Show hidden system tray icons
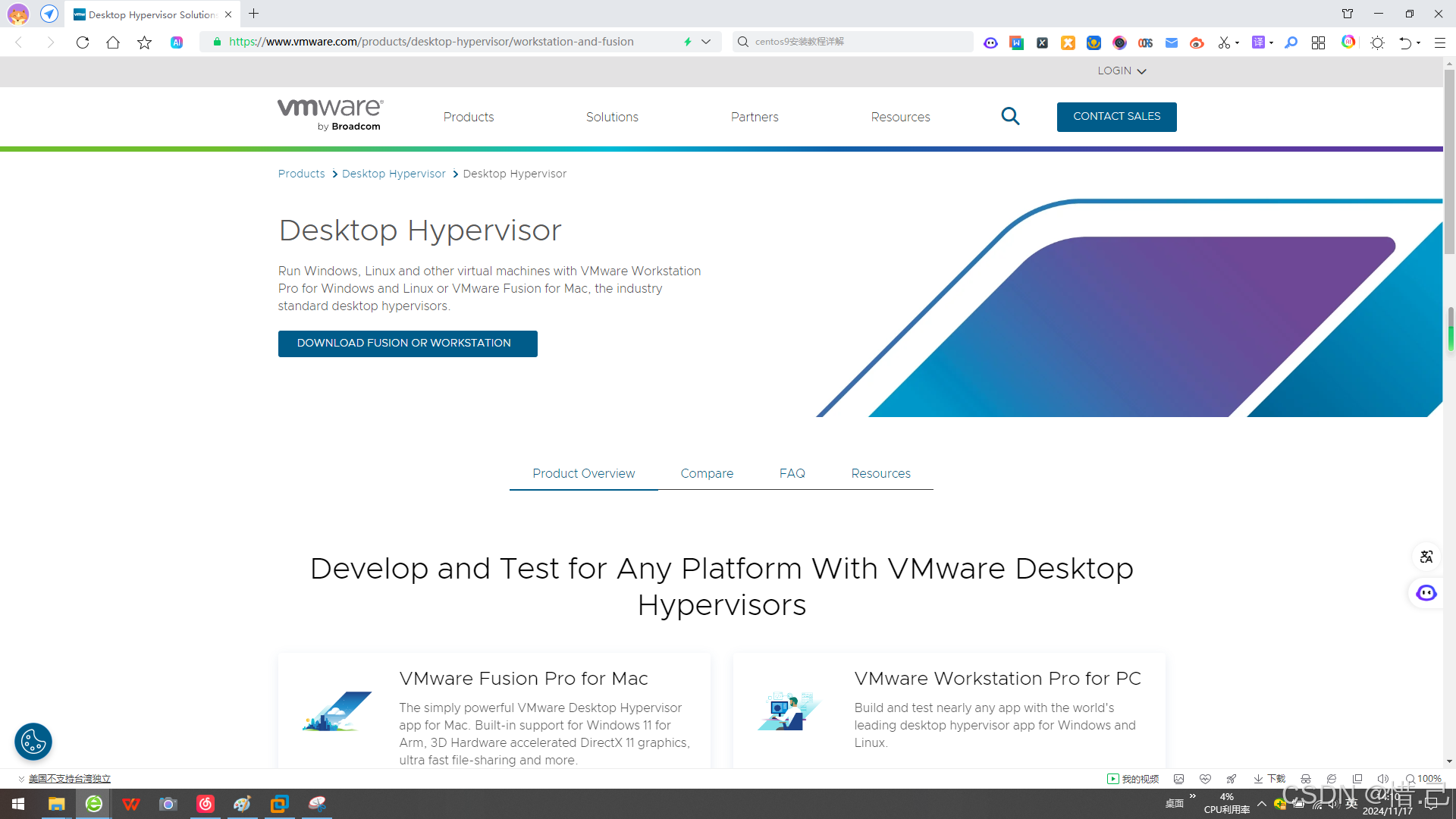 pos(1262,804)
